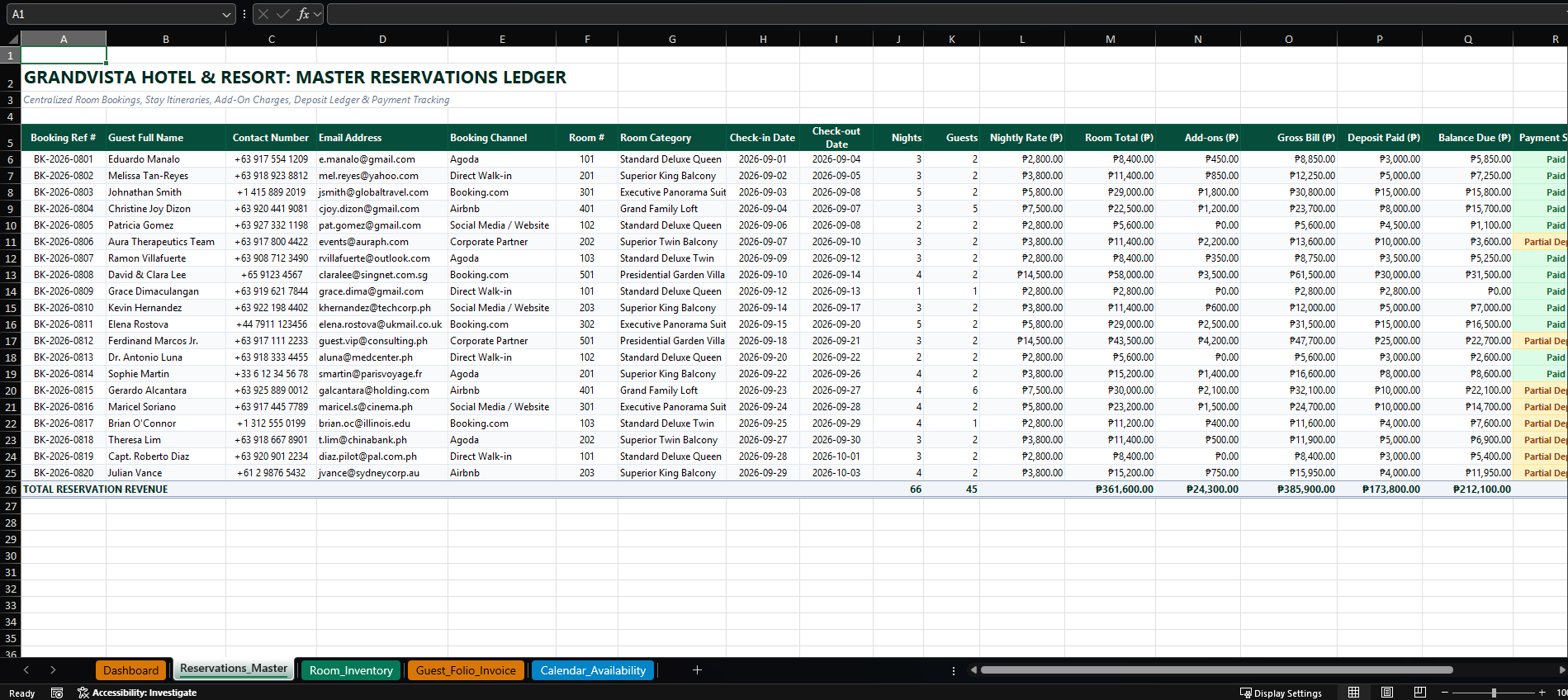Open Accessibility: Investigate in status bar

pos(137,693)
